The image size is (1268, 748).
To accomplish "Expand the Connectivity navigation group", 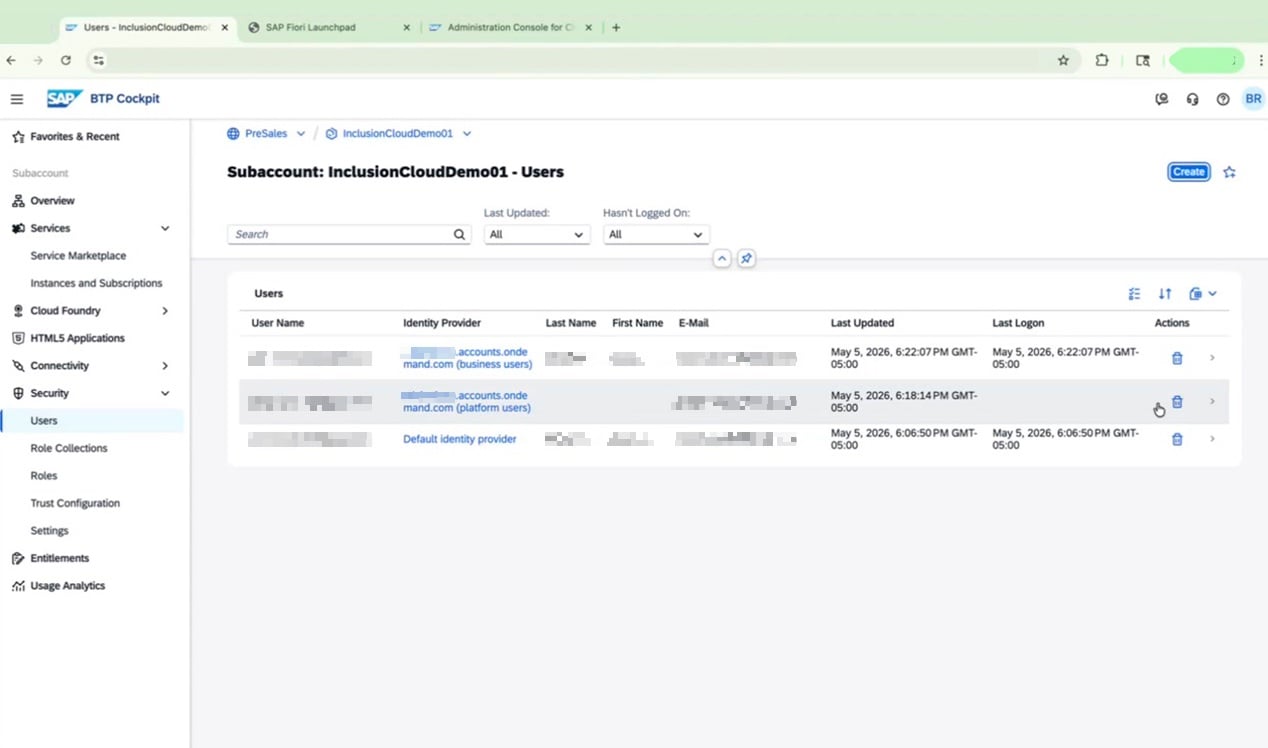I will 165,366.
